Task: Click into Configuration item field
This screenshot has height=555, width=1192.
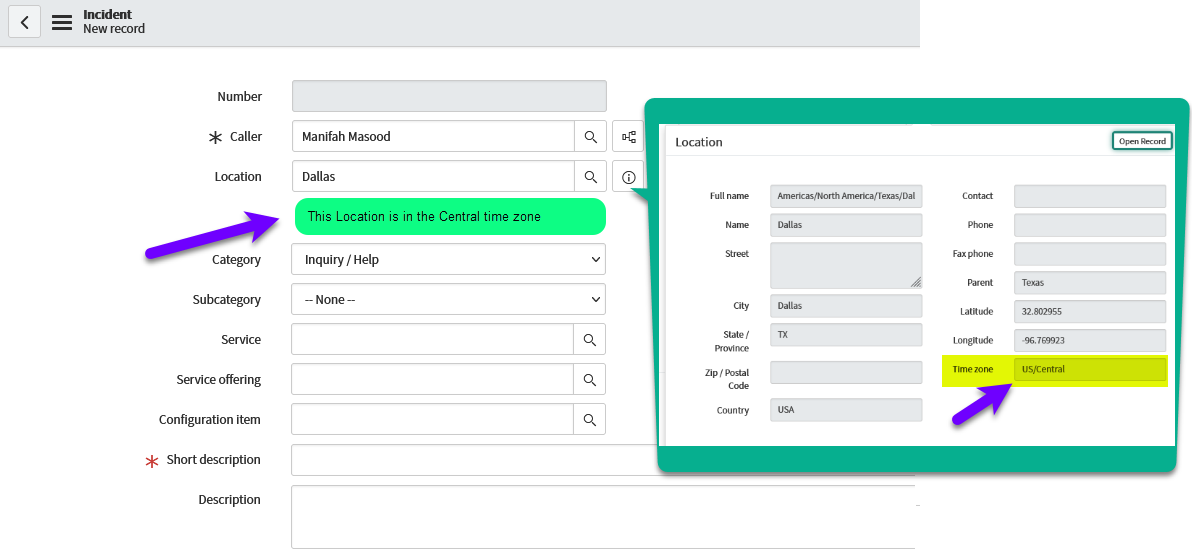Action: 433,419
